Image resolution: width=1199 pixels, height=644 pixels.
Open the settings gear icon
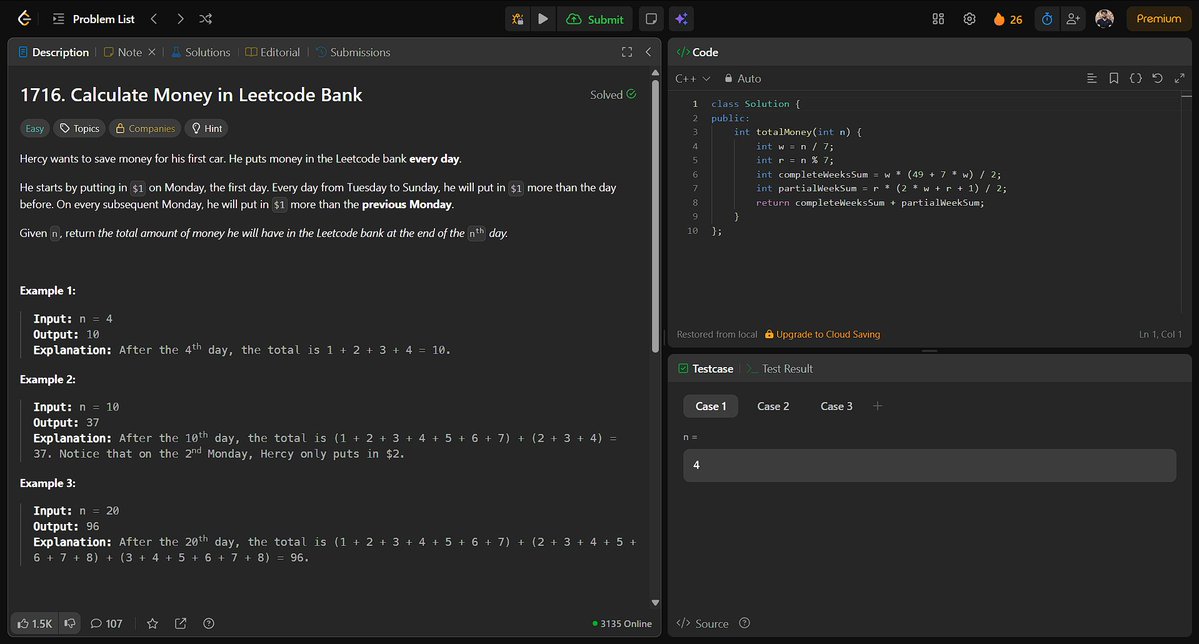pyautogui.click(x=970, y=19)
